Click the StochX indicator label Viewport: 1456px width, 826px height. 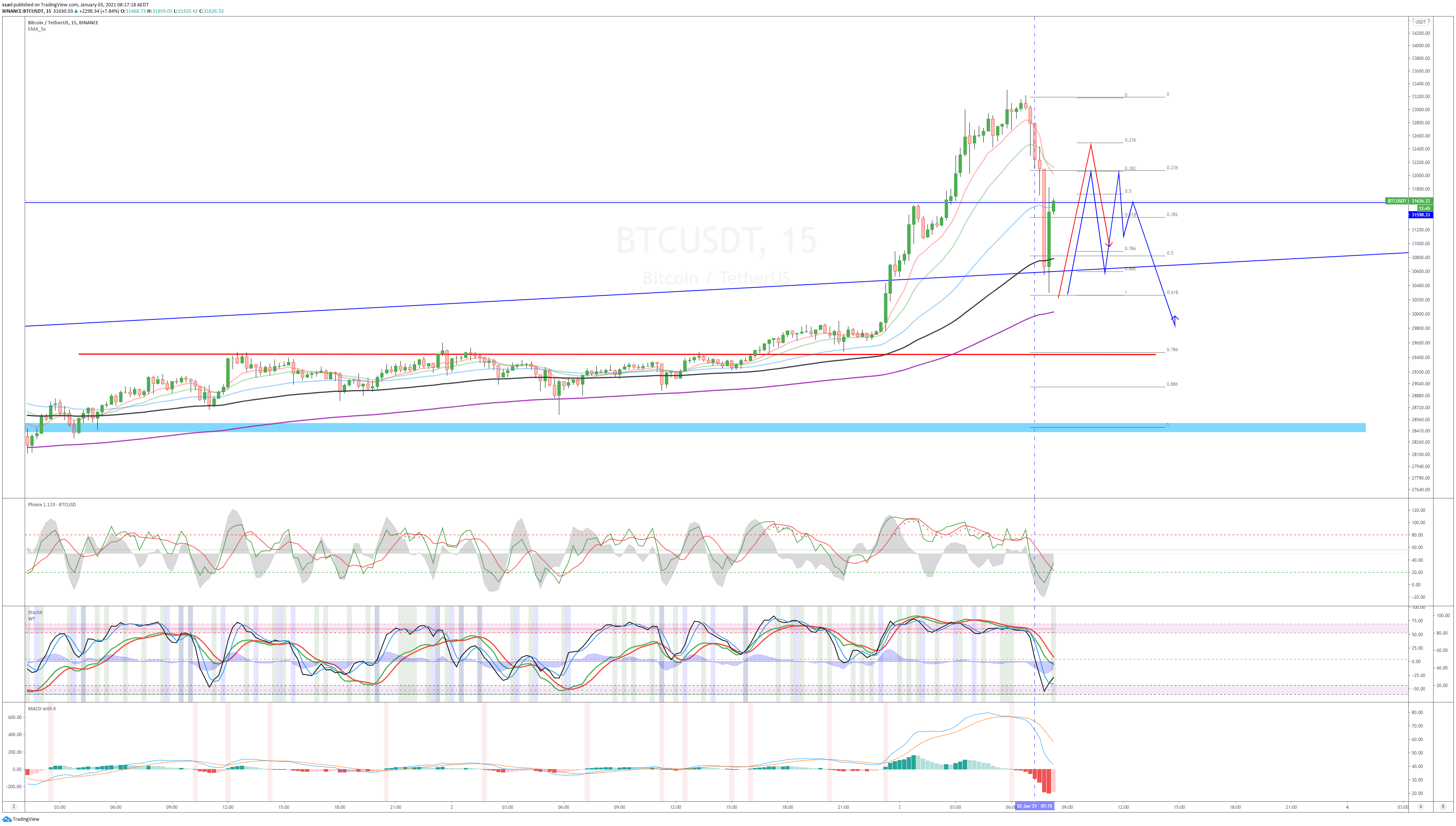(35, 612)
